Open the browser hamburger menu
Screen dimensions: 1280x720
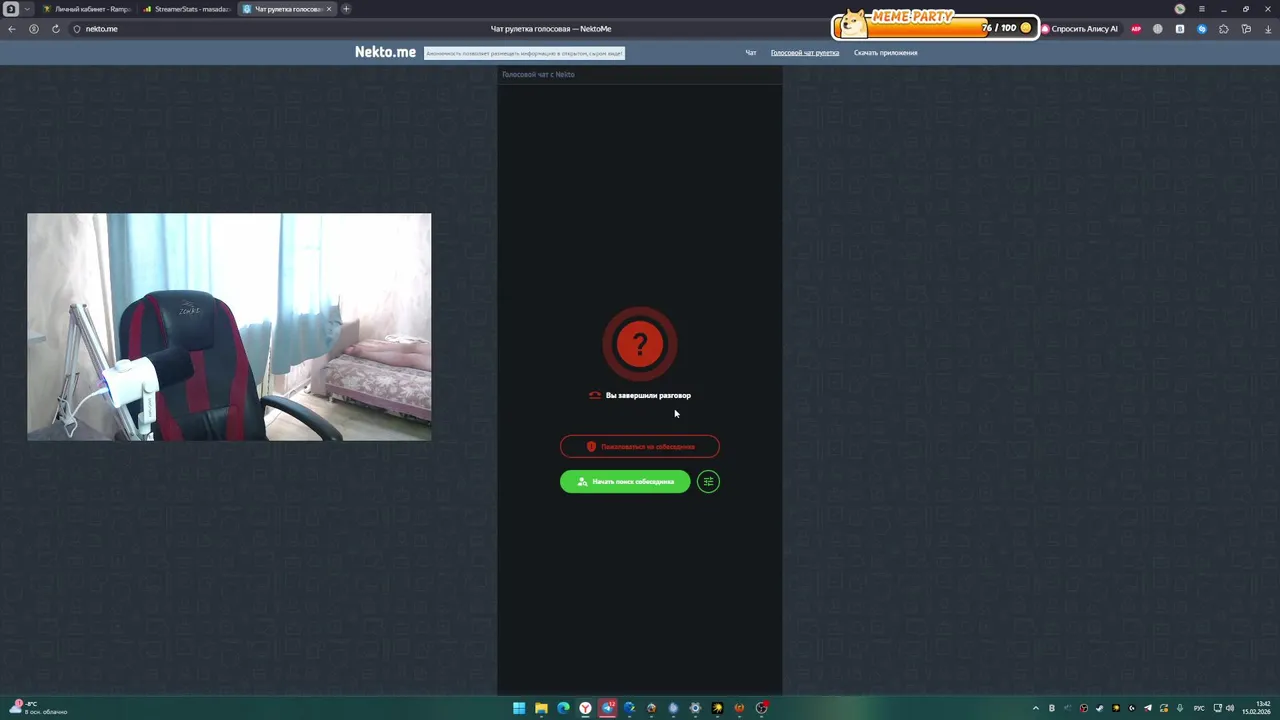tap(1202, 9)
